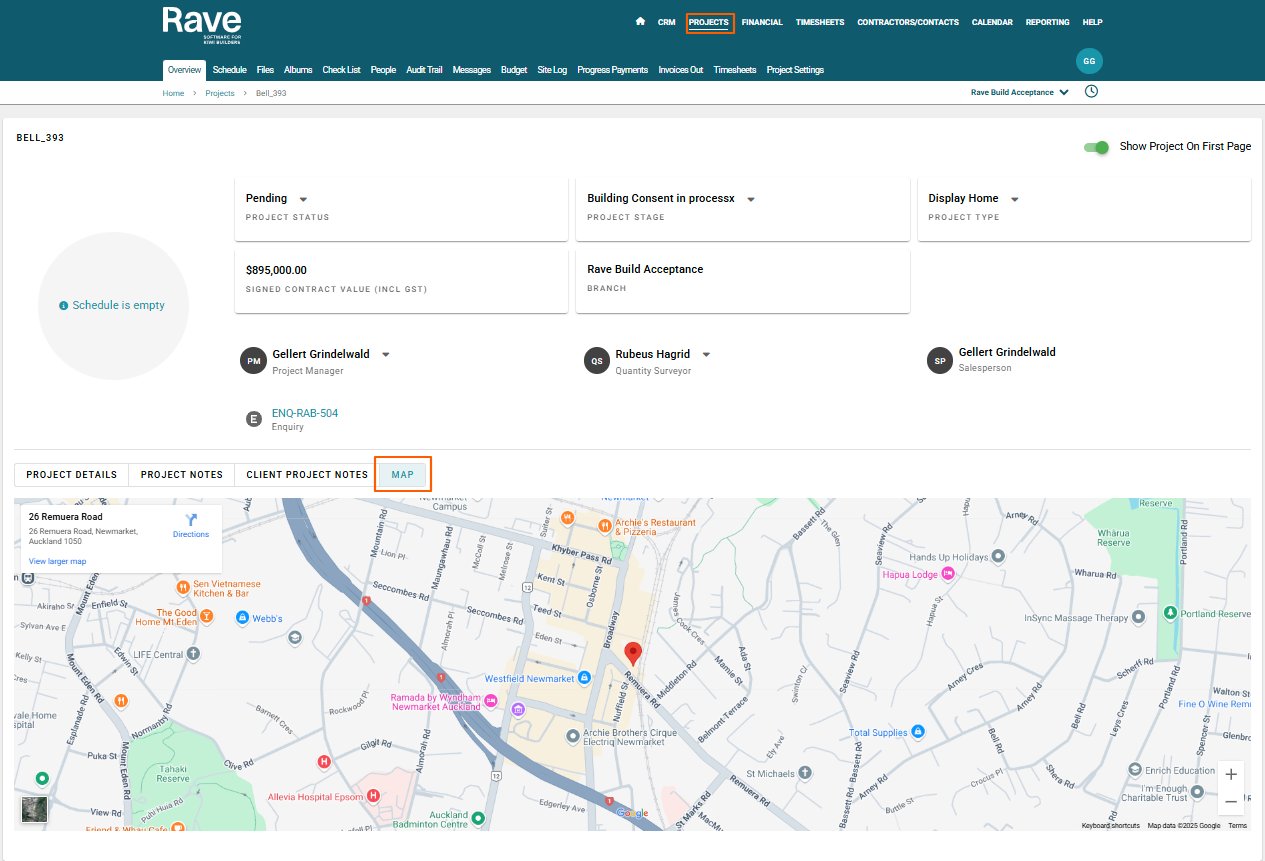Viewport: 1265px width, 861px height.
Task: Open the Pending project status dropdown
Action: point(304,199)
